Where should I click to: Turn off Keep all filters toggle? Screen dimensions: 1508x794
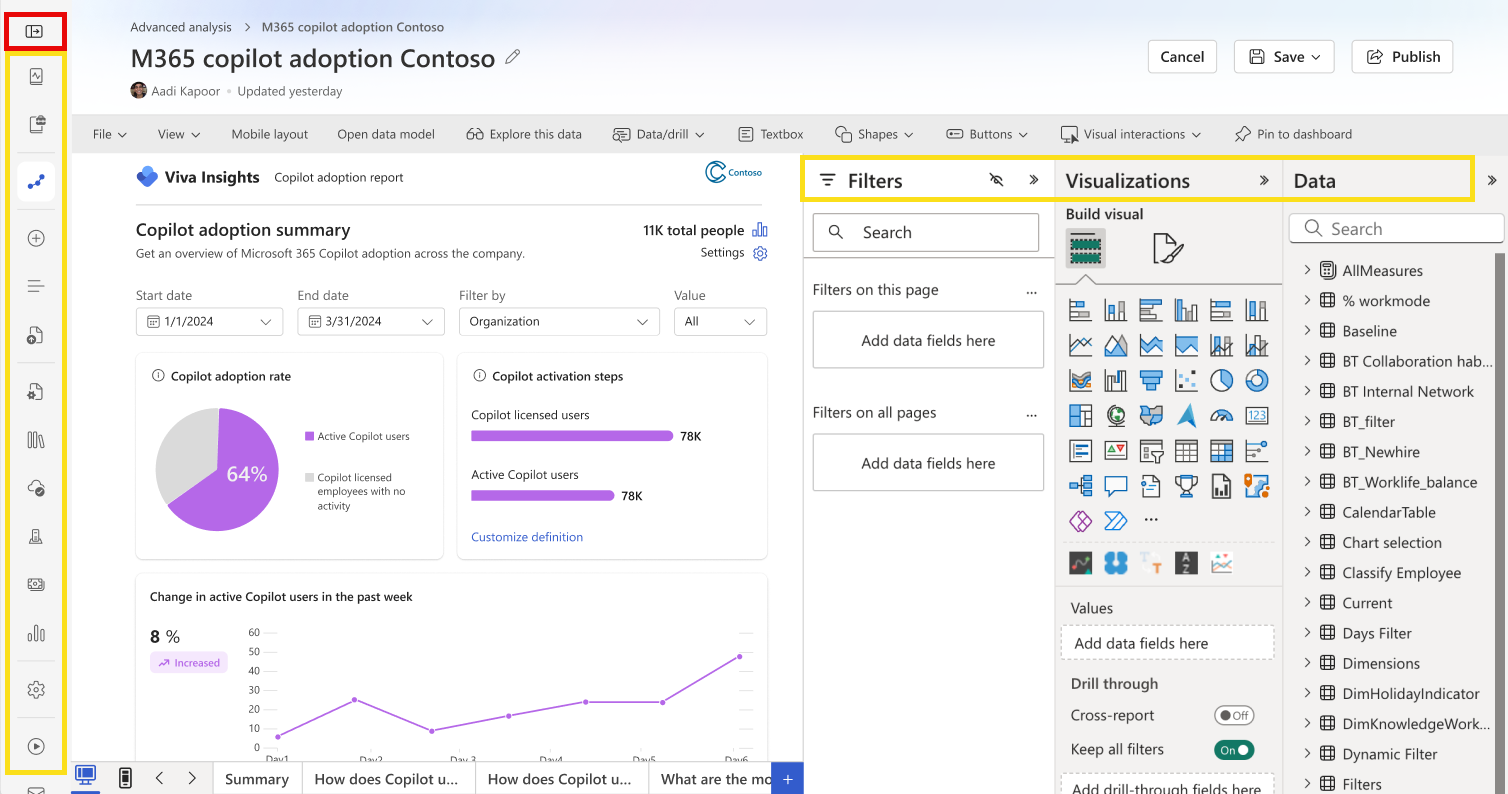point(1233,750)
